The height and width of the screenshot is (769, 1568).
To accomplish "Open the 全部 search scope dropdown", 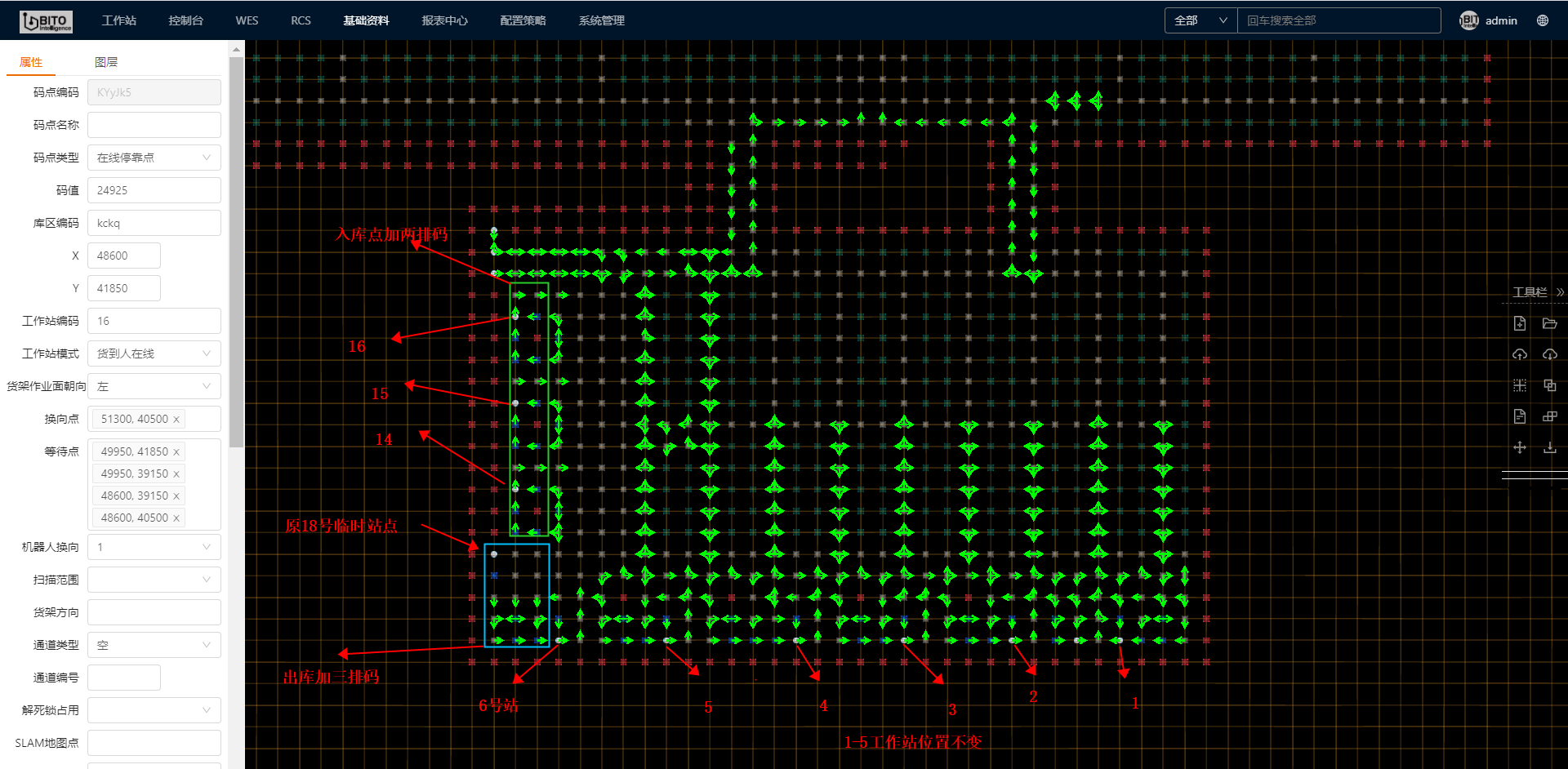I will 1200,20.
